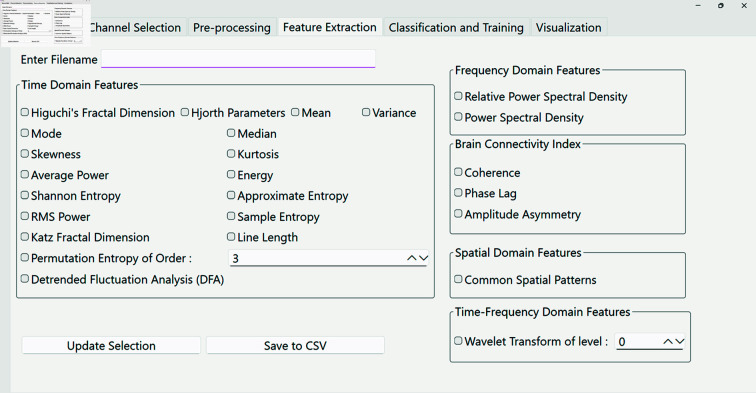This screenshot has width=756, height=393.
Task: Enable Coherence connectivity index
Action: (458, 172)
